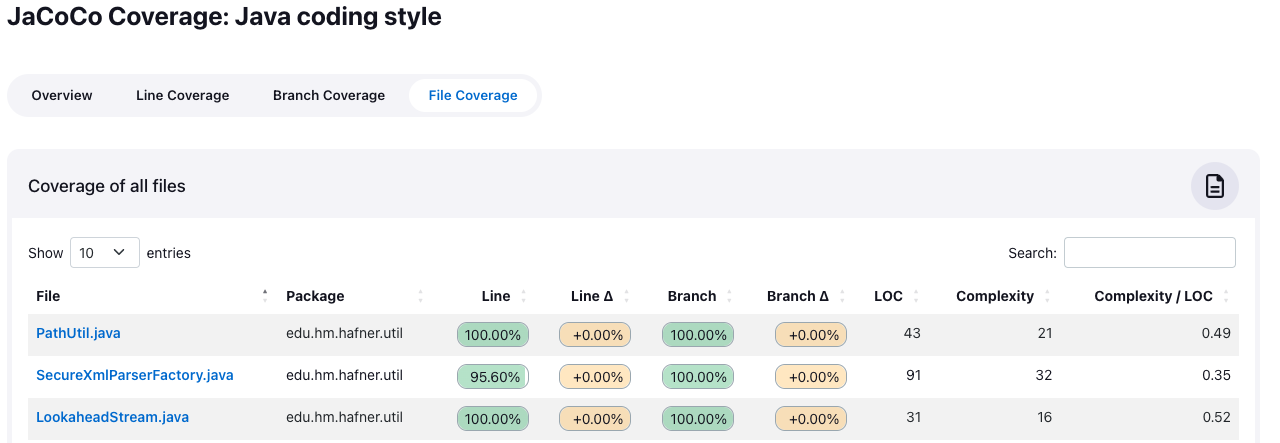Switch to the Overview tab
Viewport: 1280px width, 443px height.
[x=62, y=96]
